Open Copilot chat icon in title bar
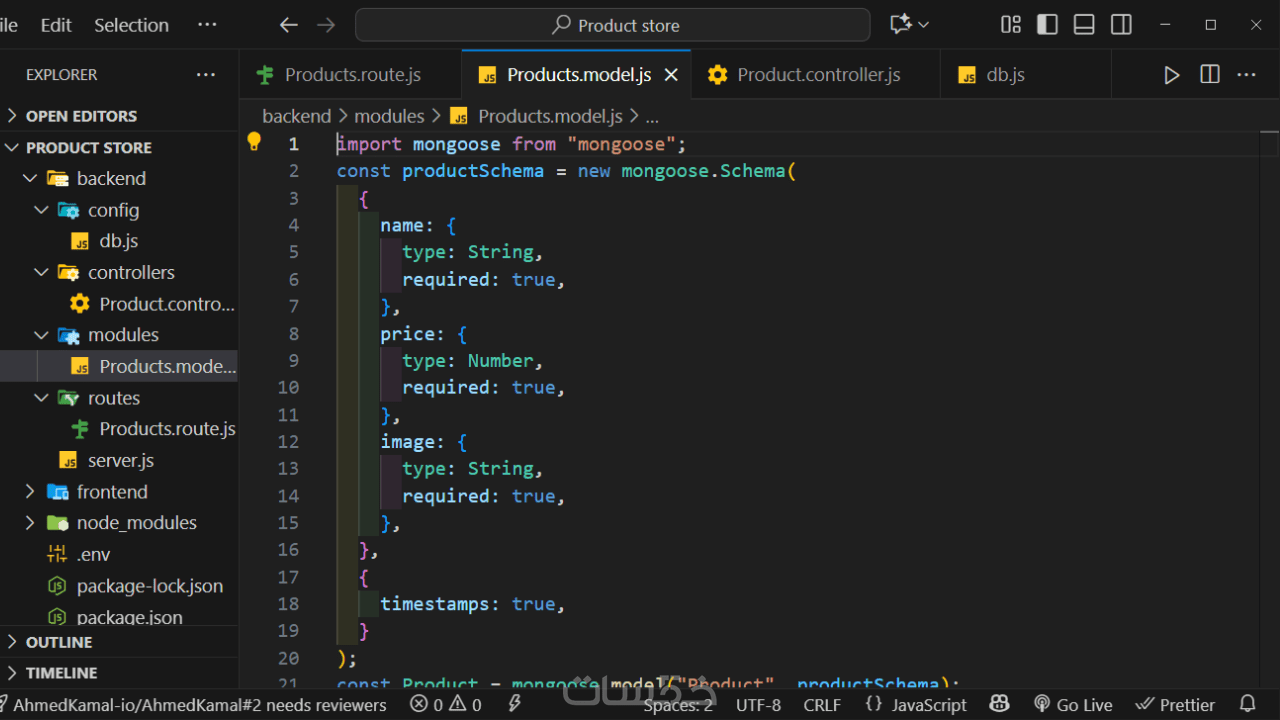The height and width of the screenshot is (720, 1280). coord(900,25)
